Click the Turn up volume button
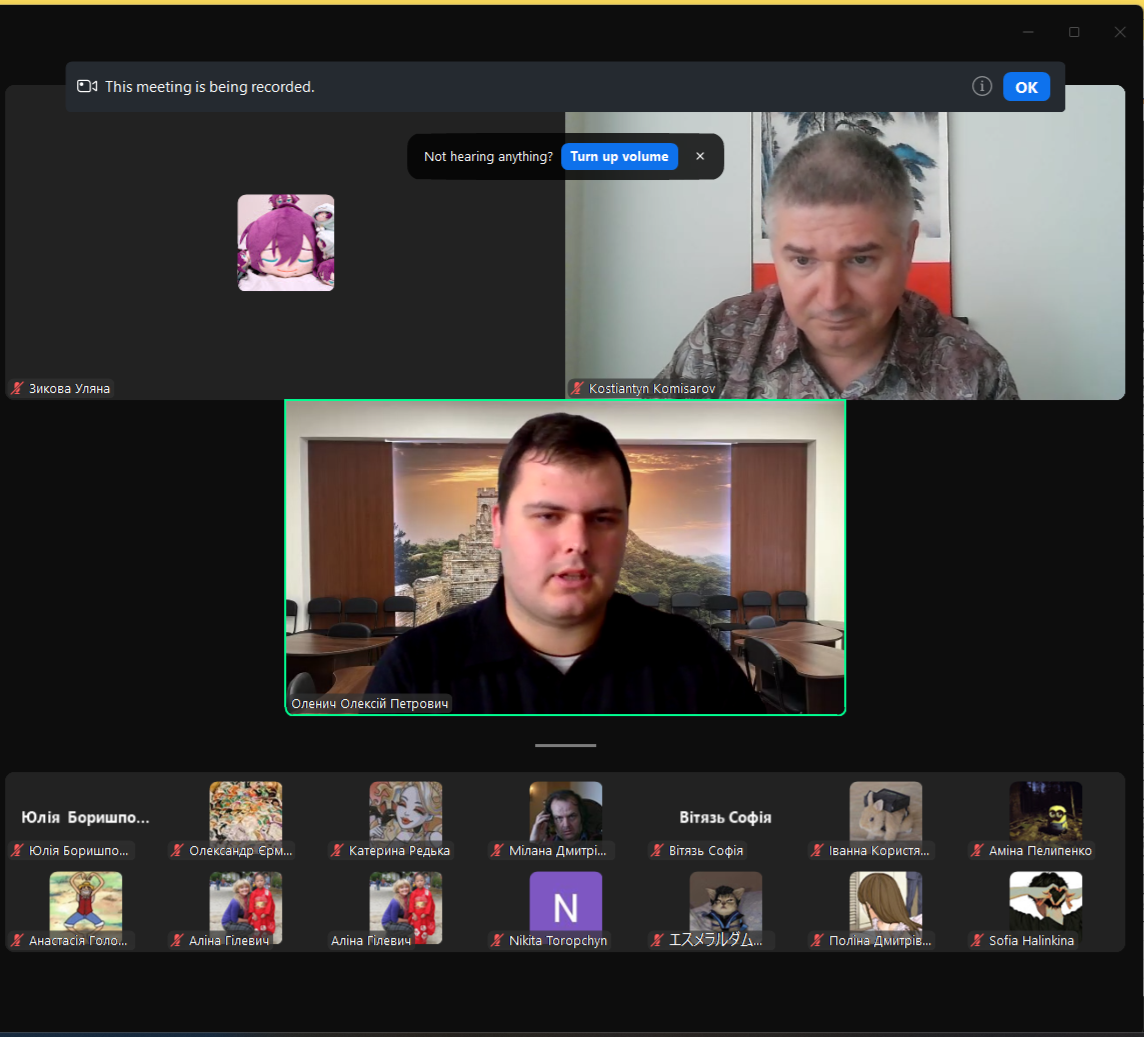 pos(619,156)
